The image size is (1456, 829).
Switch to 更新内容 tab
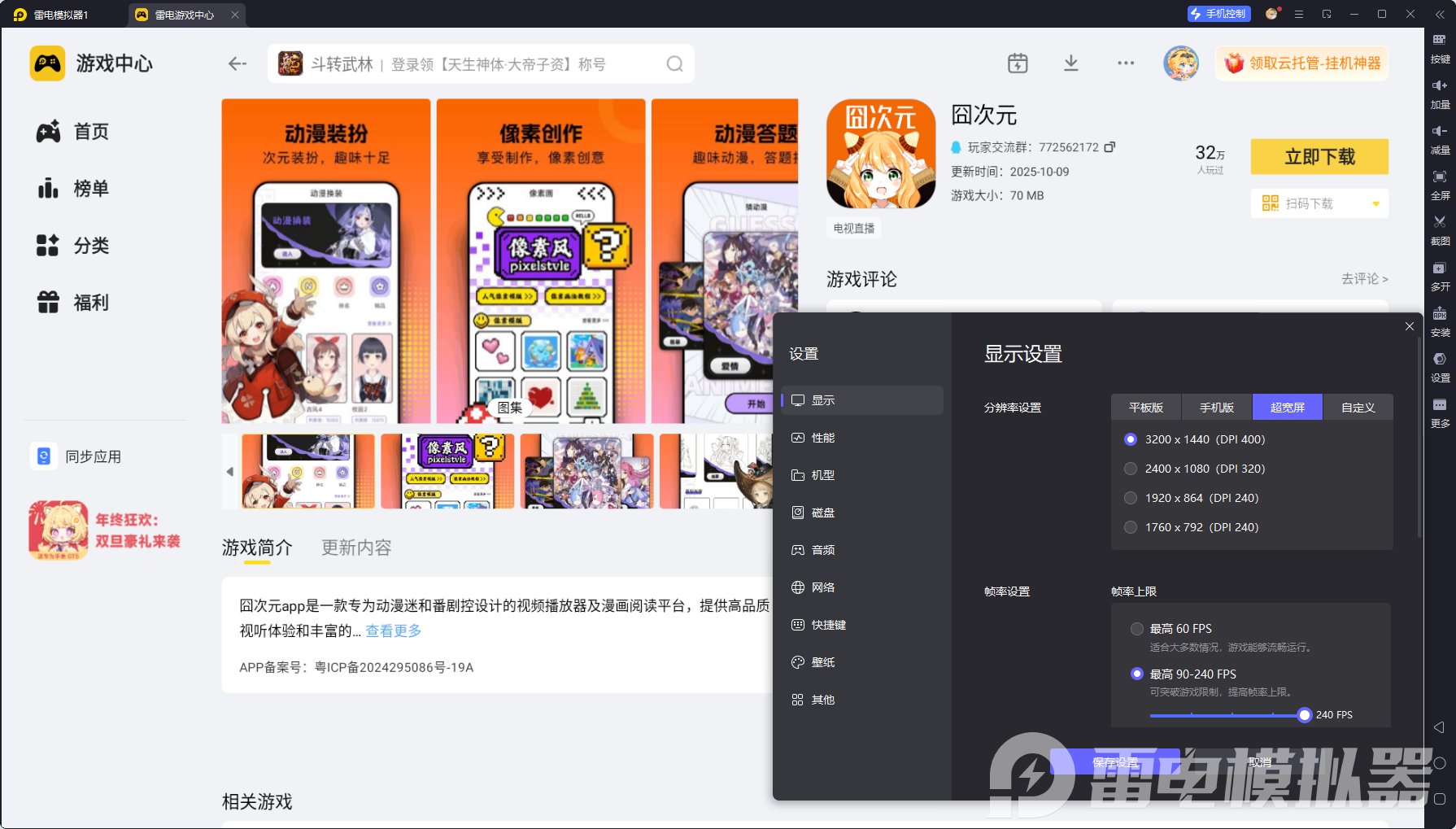click(x=356, y=548)
